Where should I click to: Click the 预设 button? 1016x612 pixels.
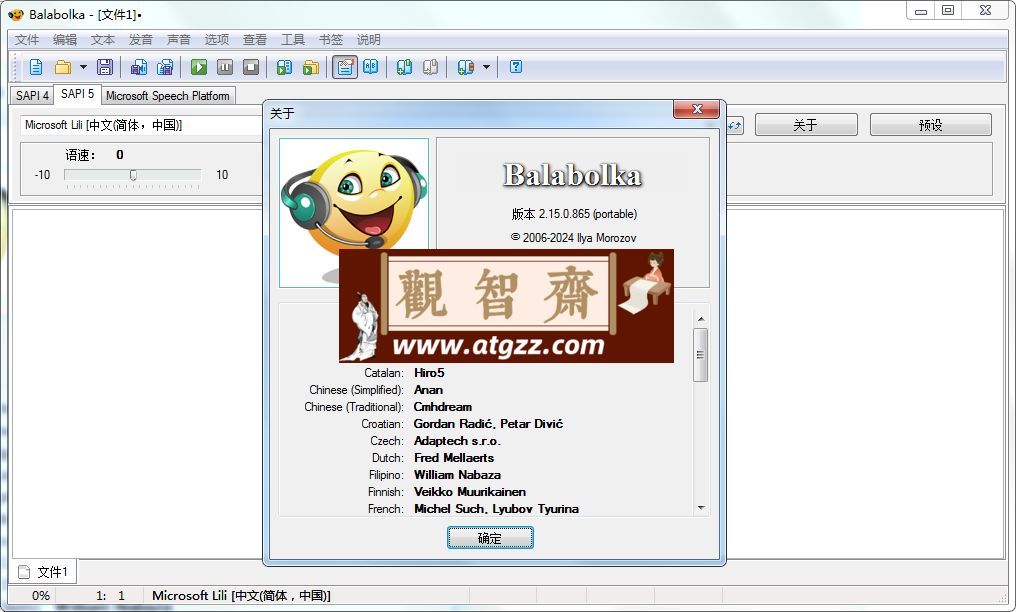[930, 125]
